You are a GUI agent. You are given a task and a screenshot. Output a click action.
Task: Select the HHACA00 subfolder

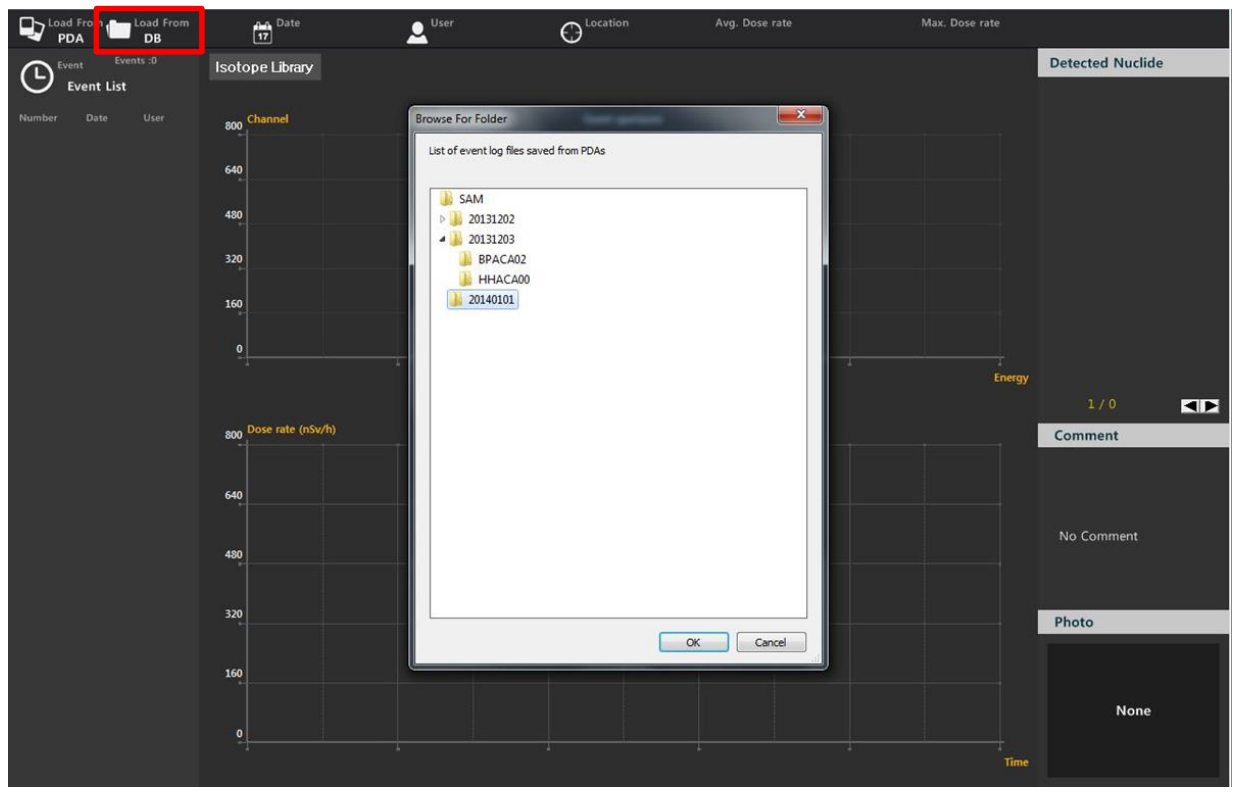[x=494, y=279]
